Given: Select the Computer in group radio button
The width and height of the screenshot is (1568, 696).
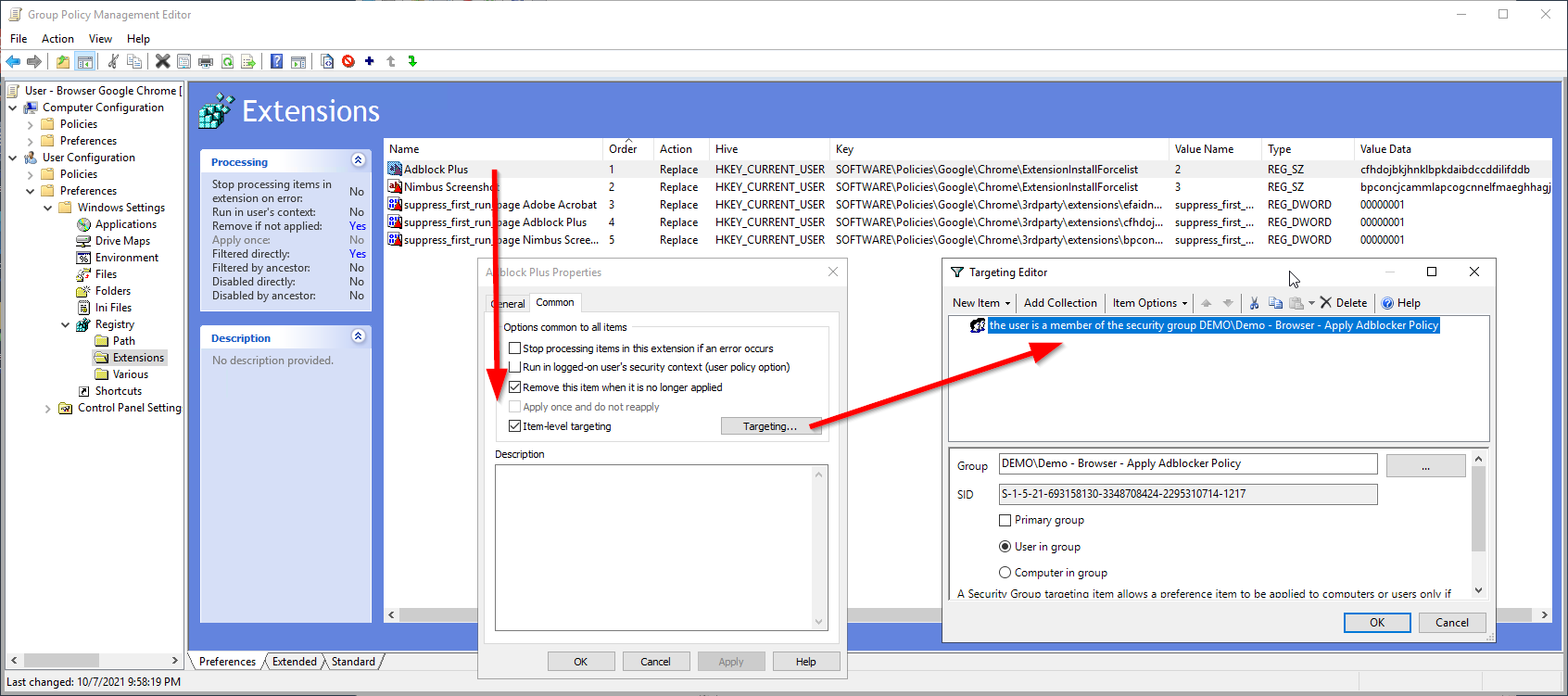Looking at the screenshot, I should [1005, 573].
